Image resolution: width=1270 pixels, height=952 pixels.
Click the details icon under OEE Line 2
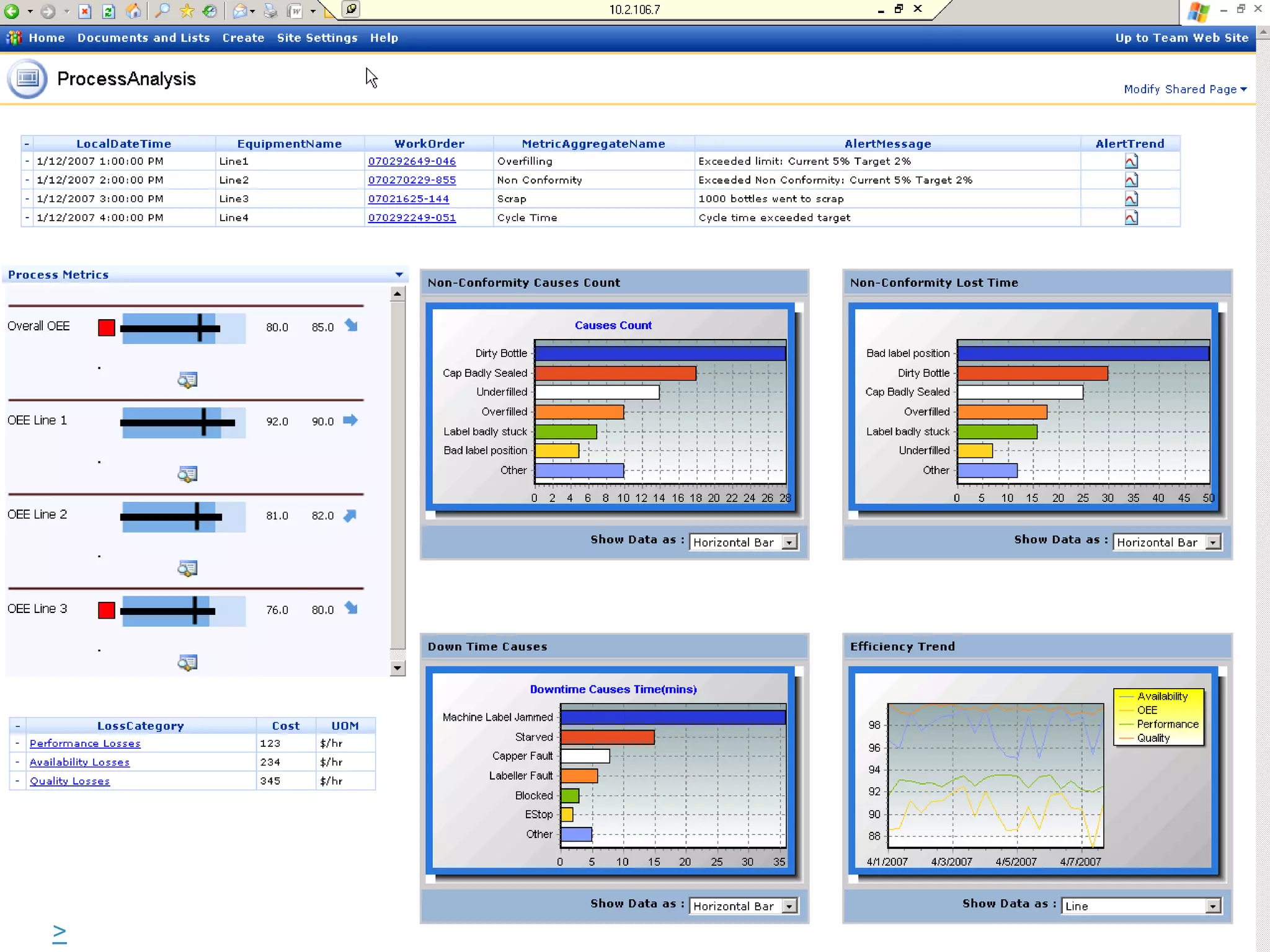187,568
